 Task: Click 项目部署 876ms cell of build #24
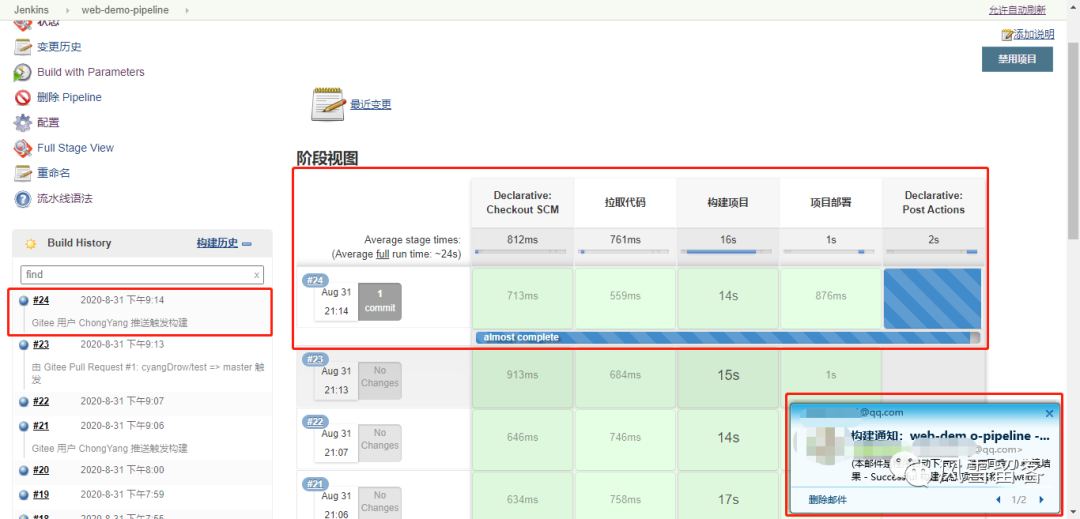[x=831, y=296]
